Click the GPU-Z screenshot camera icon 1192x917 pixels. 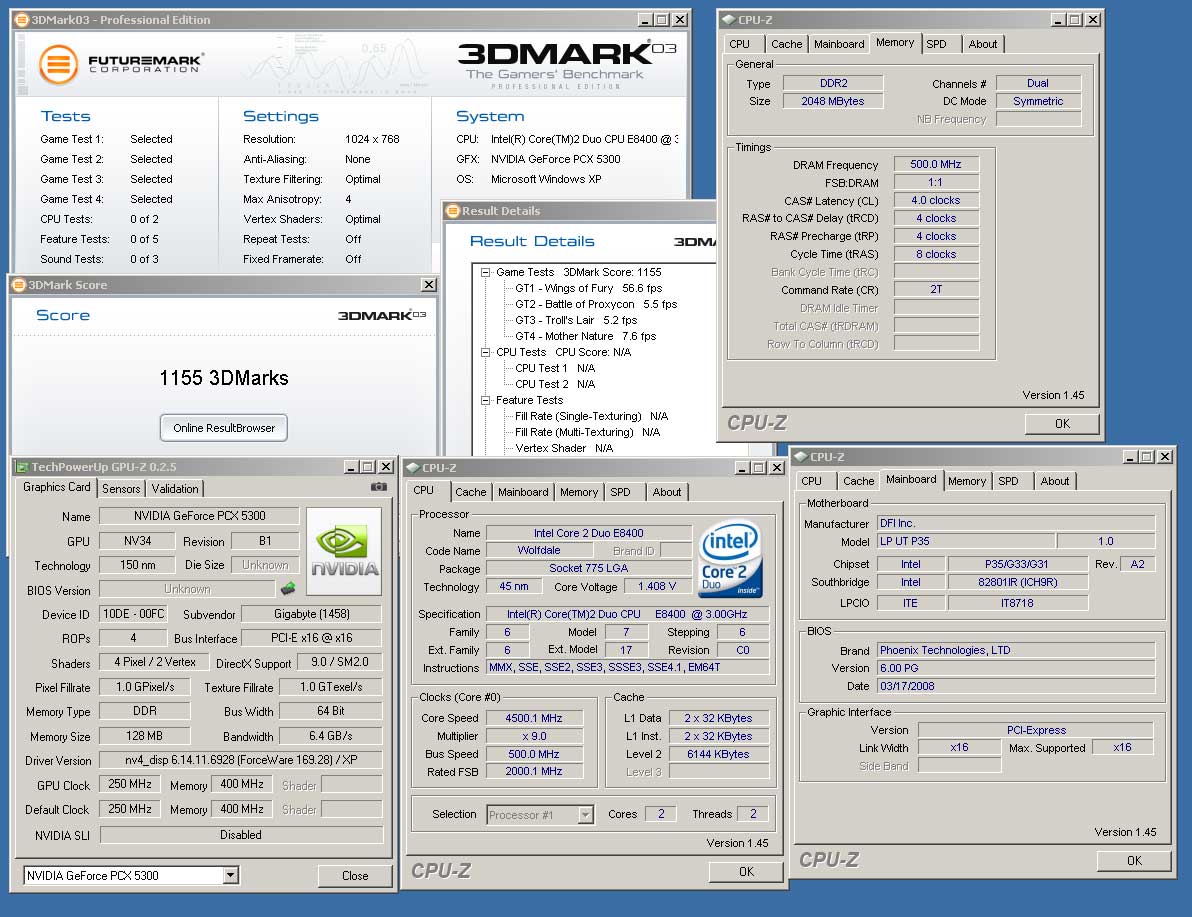tap(379, 487)
